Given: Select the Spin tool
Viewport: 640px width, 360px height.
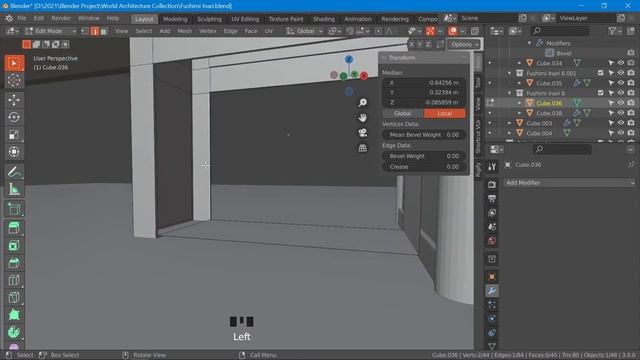Looking at the screenshot, I should point(14,332).
